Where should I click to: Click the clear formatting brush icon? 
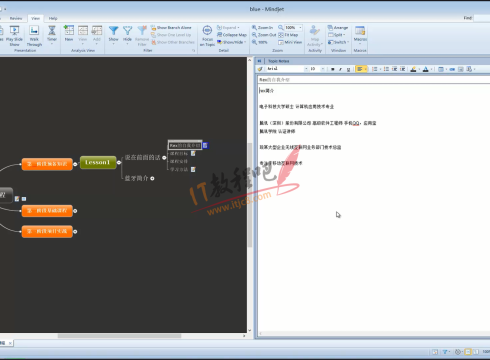[260, 69]
